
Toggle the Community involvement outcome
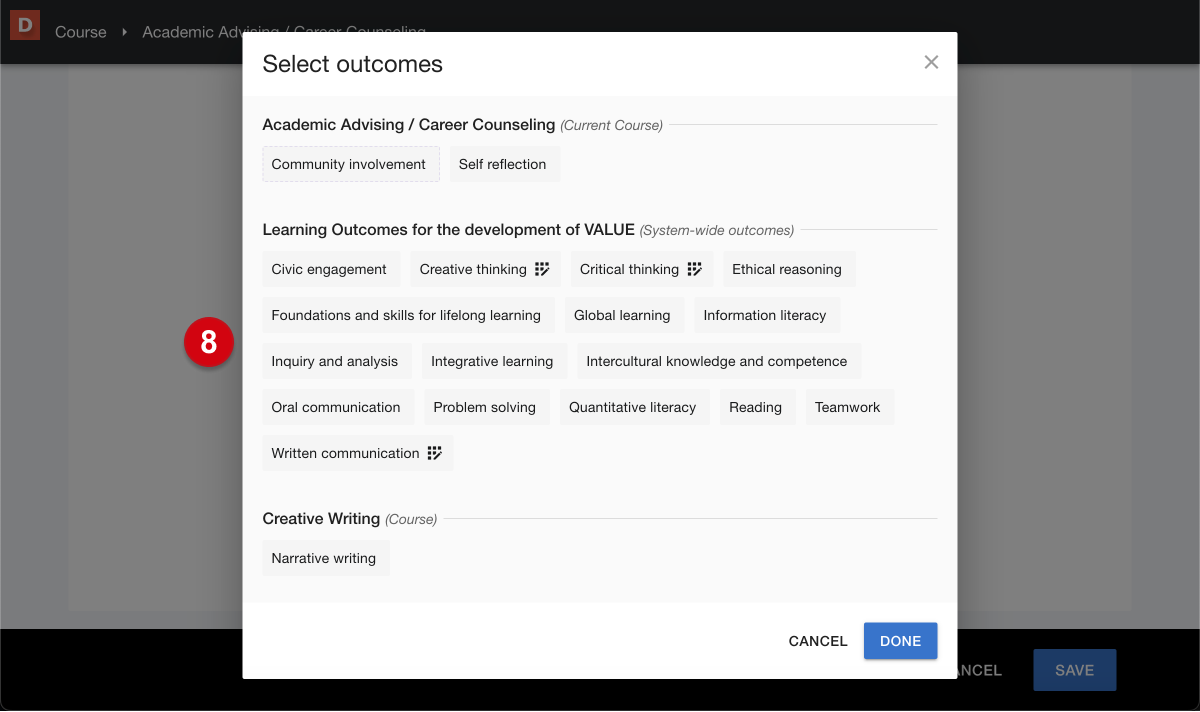coord(351,164)
